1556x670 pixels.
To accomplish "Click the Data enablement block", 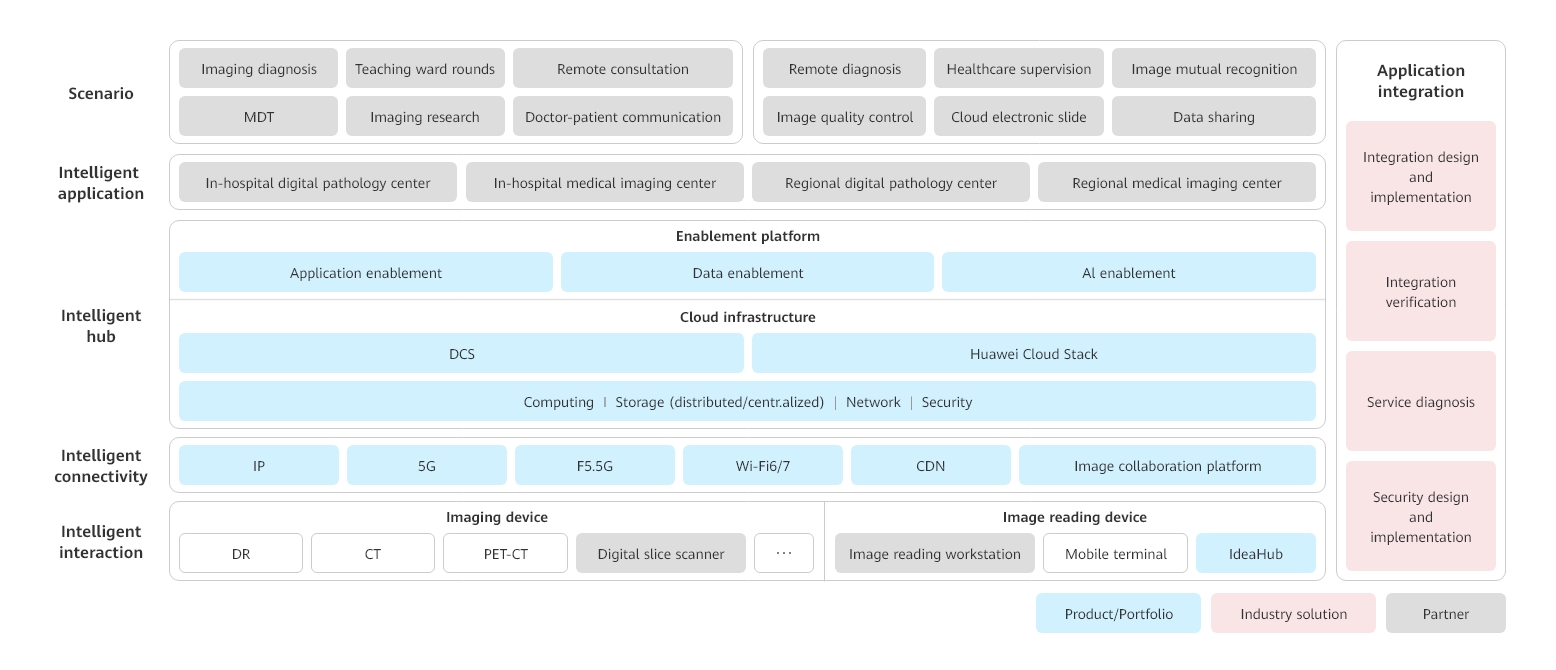I will (x=748, y=272).
